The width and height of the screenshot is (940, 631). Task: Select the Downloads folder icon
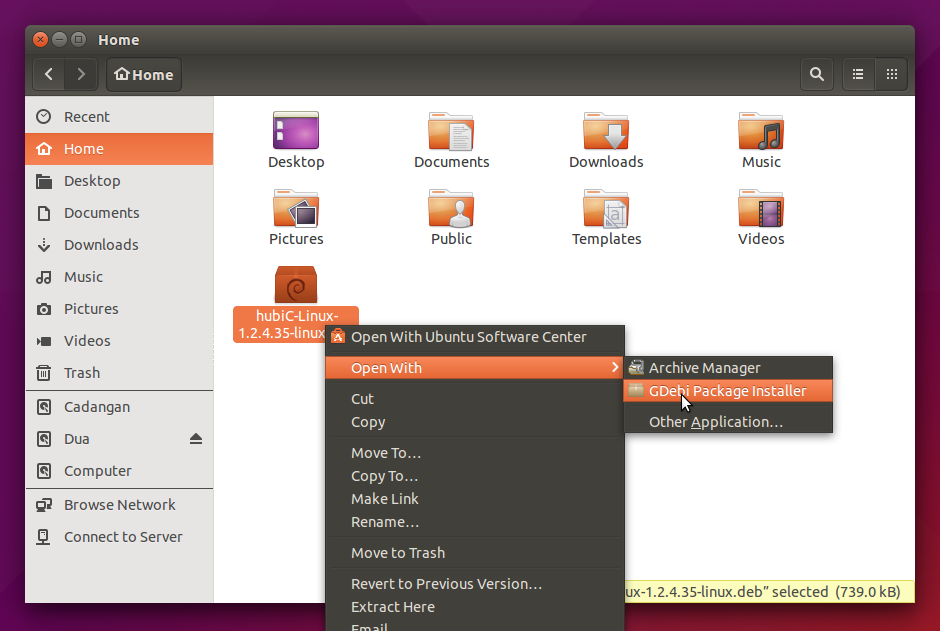(x=606, y=131)
